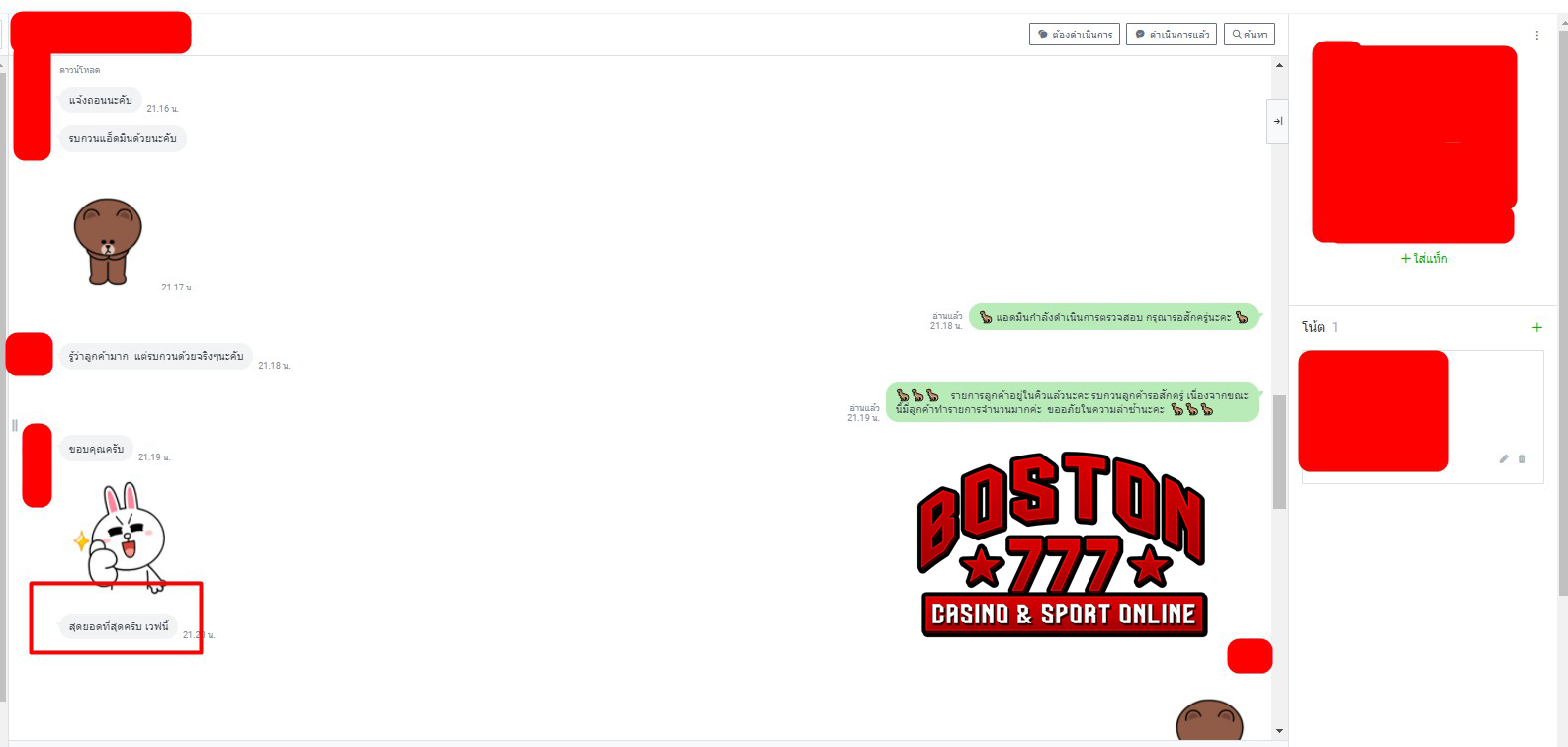This screenshot has width=1568, height=747.
Task: Click the Cony rabbit thumbs-up sticker
Action: pos(121,538)
